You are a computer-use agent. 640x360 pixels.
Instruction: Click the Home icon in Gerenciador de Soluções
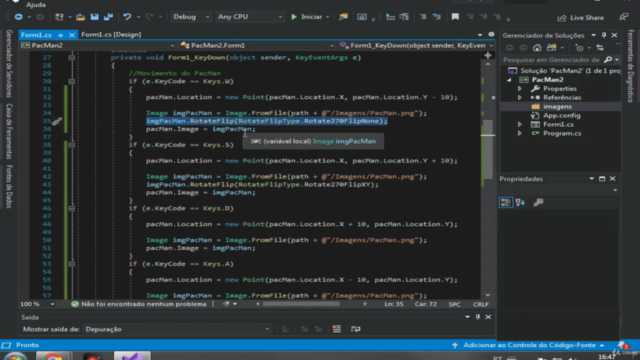[537, 48]
